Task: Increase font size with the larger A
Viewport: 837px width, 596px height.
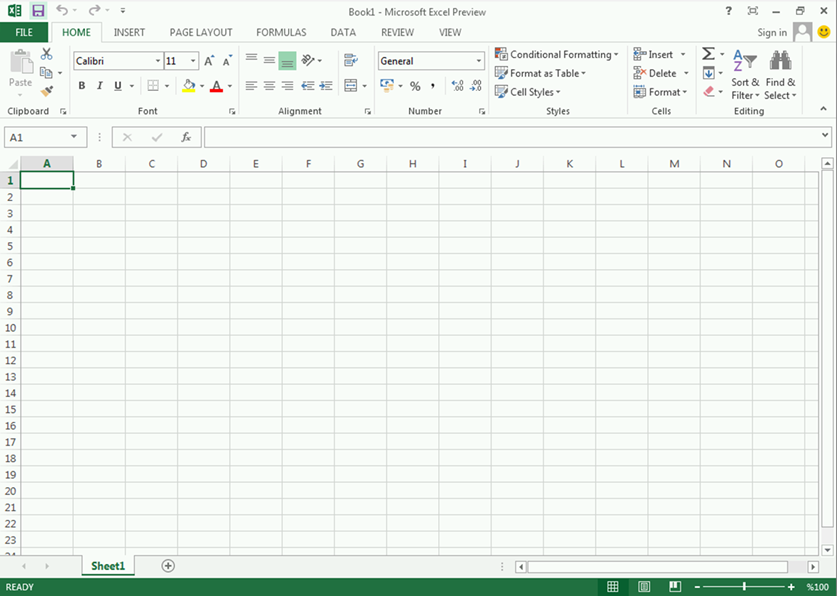Action: tap(209, 61)
